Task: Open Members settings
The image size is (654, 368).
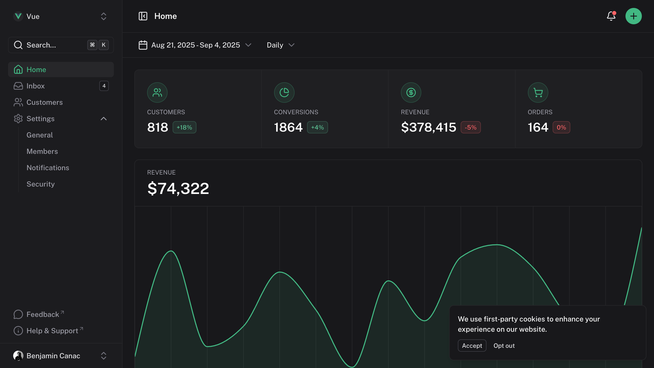Action: [x=42, y=151]
